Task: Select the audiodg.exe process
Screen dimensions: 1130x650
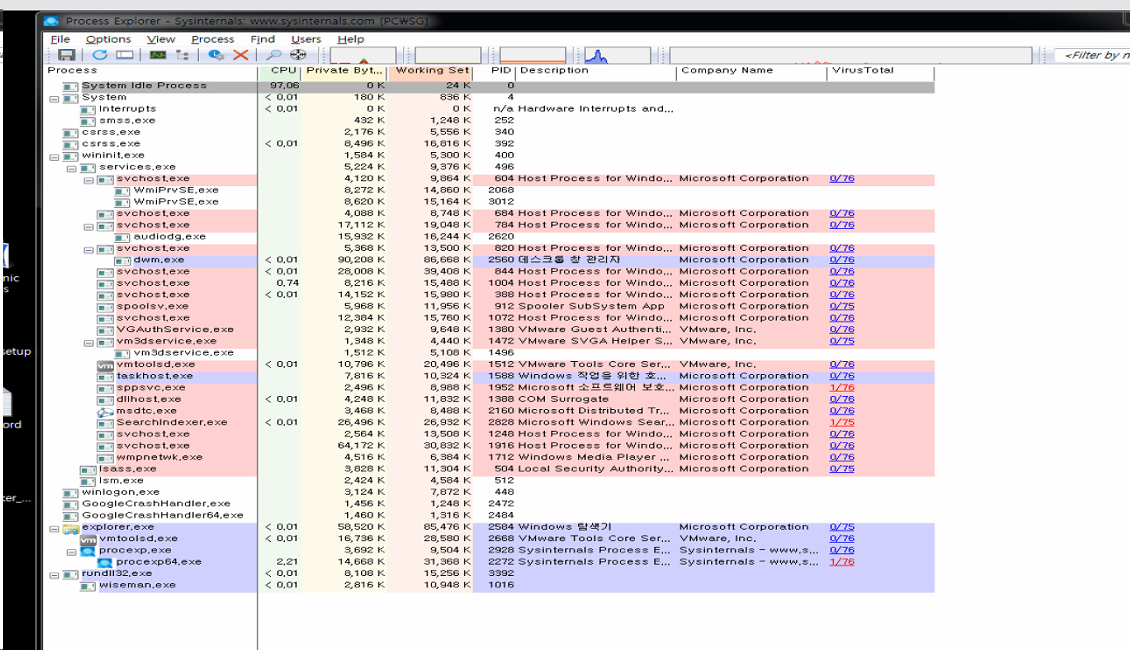Action: click(x=169, y=237)
